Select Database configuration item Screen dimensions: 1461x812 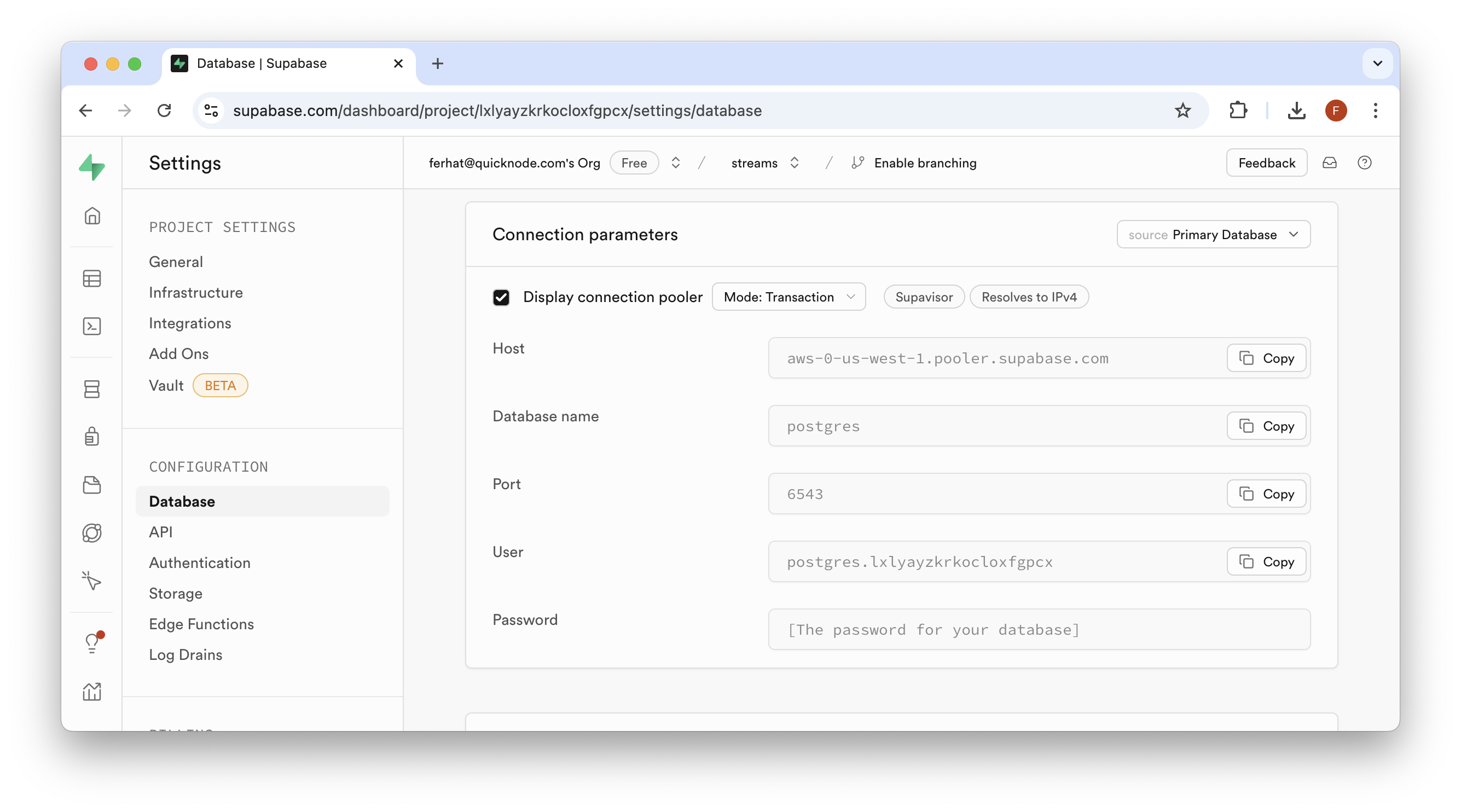[x=263, y=501]
